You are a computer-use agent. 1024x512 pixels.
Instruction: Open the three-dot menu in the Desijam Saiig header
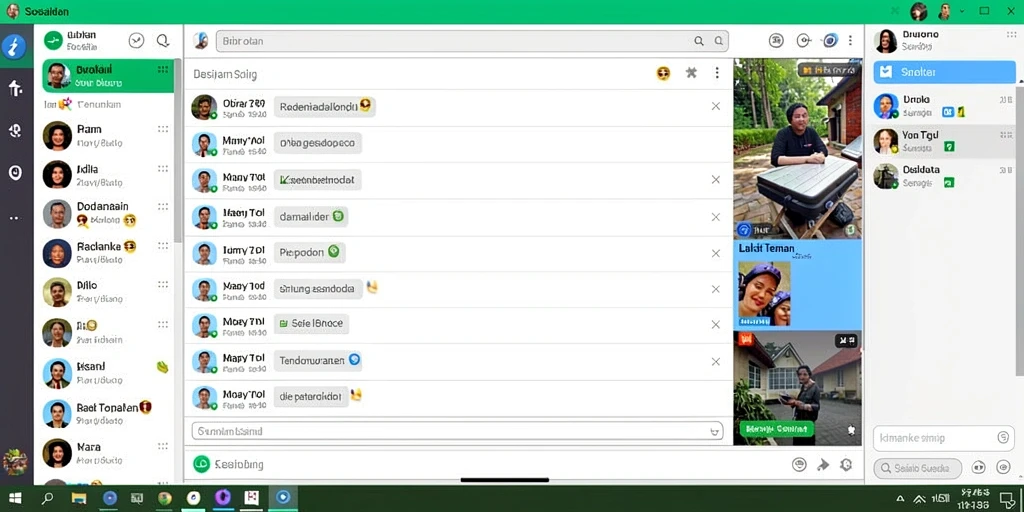716,72
